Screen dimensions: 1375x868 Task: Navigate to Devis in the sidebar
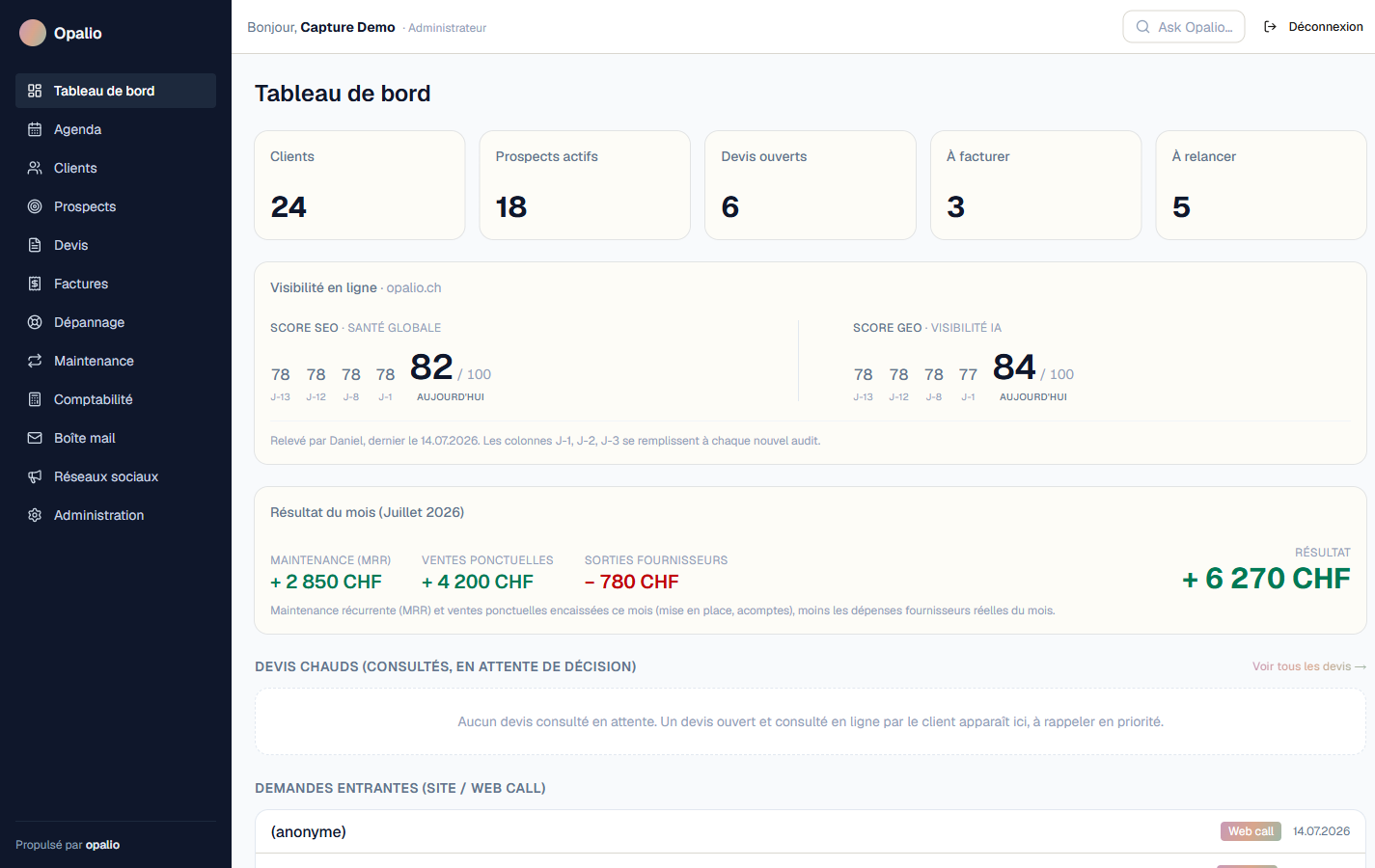pos(116,245)
